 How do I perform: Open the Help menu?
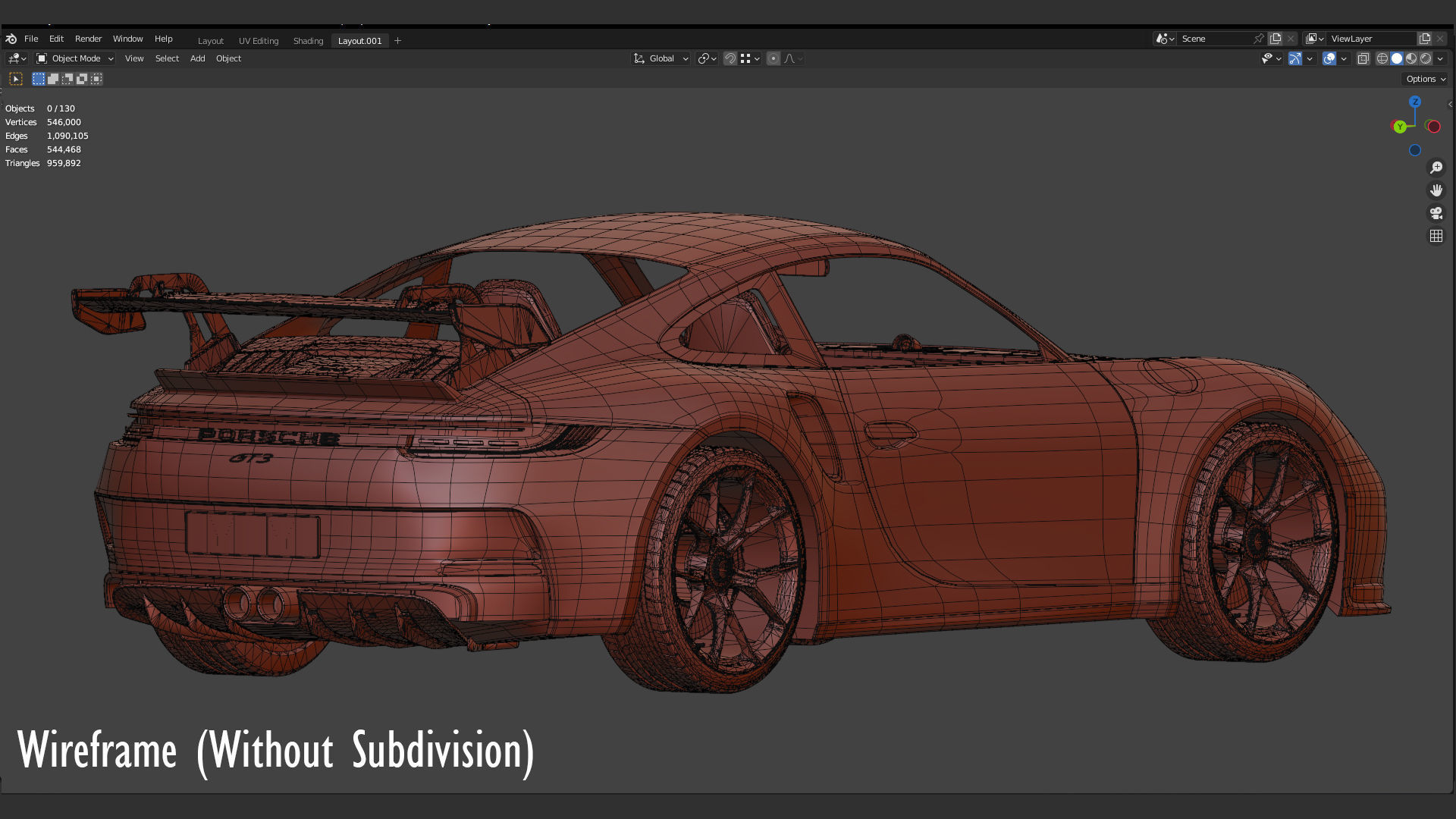[164, 39]
